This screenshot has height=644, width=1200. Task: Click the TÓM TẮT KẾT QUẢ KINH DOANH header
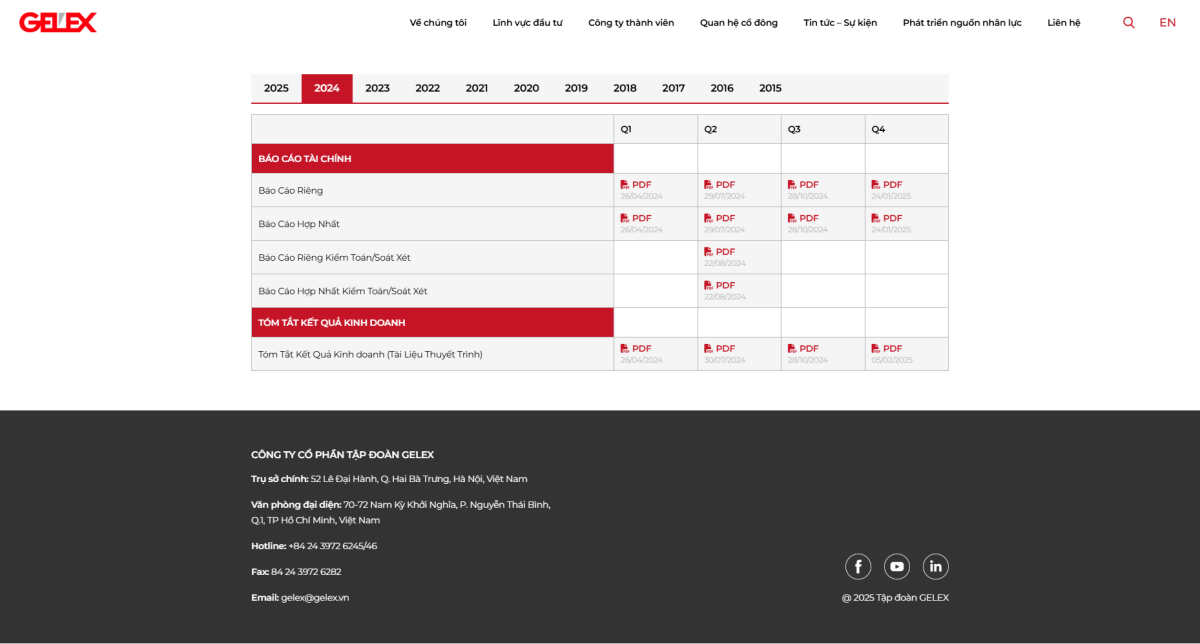pos(433,323)
